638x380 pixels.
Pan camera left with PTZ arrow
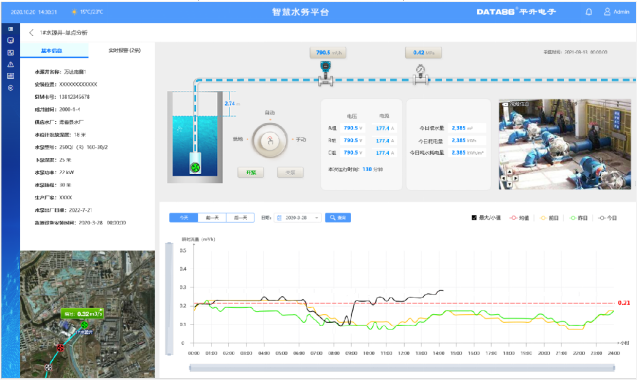(504, 178)
